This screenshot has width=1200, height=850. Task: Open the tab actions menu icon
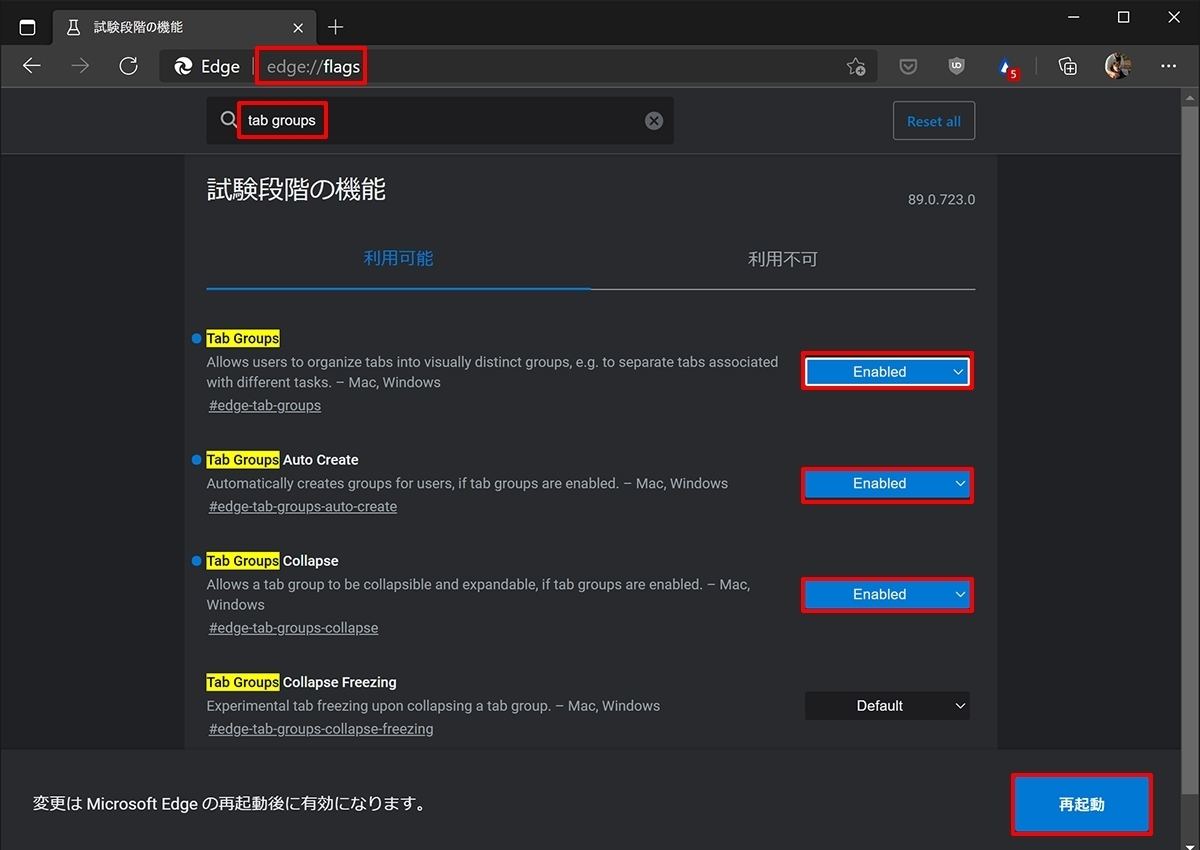(27, 27)
